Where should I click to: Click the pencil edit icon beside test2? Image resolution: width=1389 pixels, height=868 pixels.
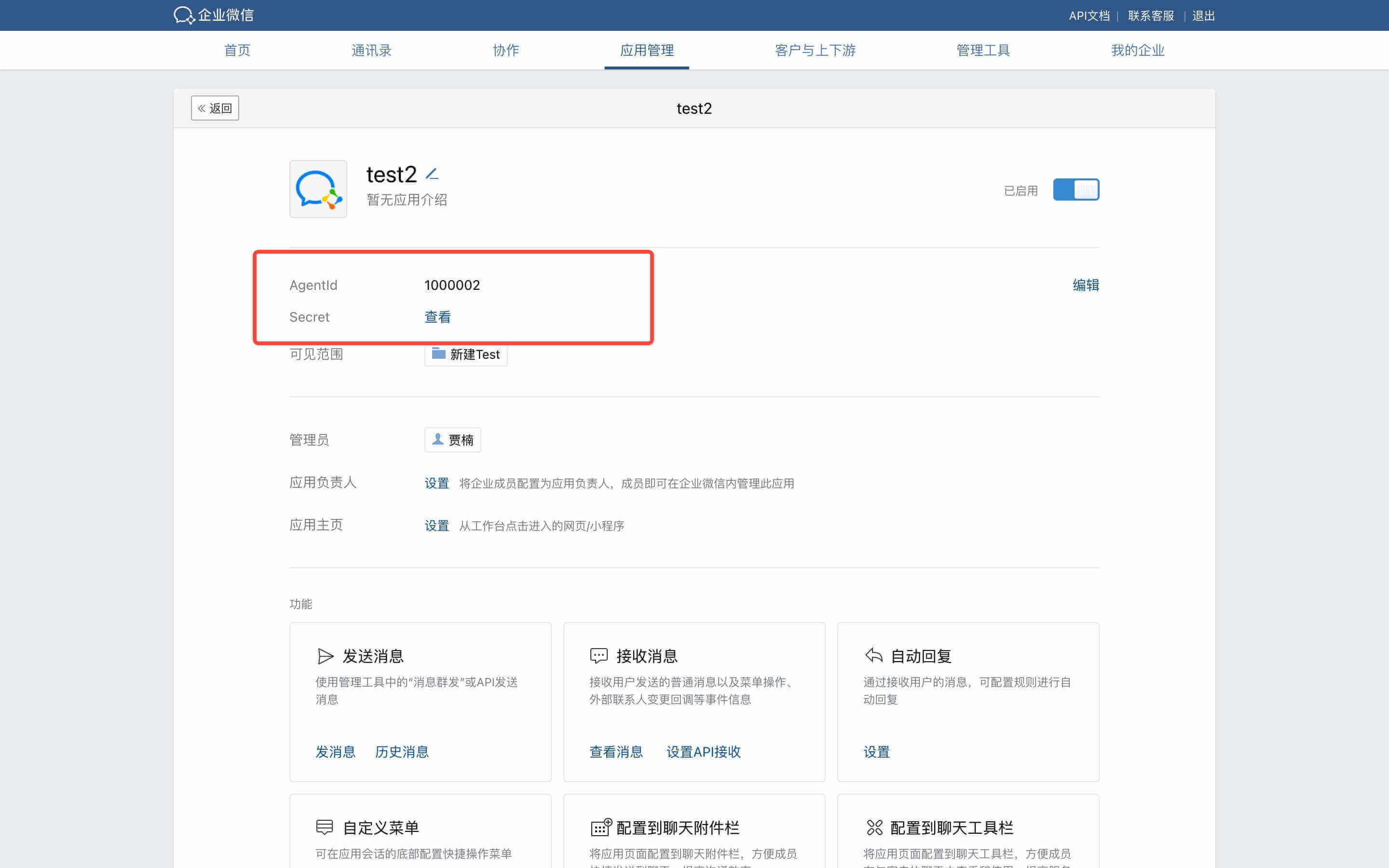pyautogui.click(x=432, y=174)
